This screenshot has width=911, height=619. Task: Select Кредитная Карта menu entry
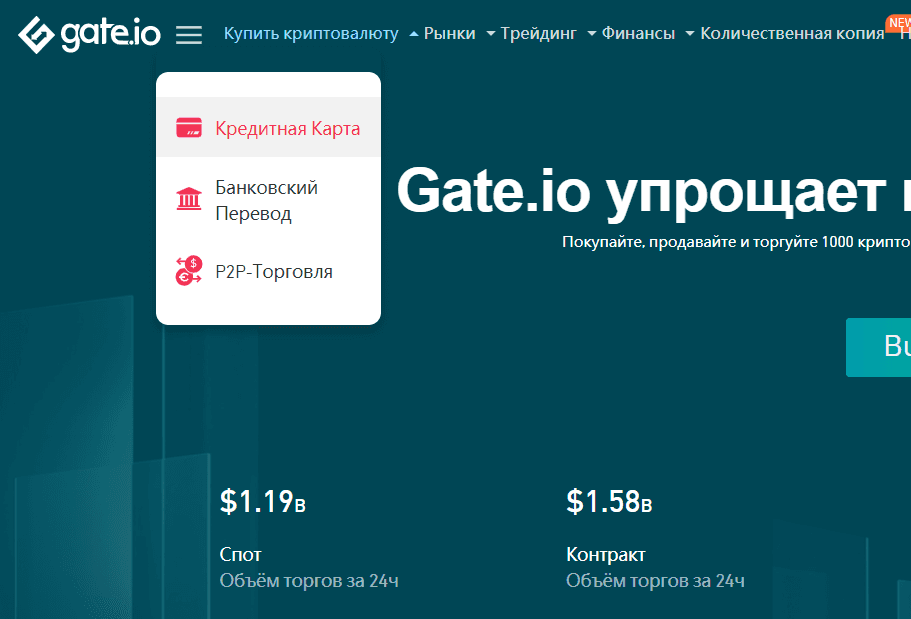(268, 127)
